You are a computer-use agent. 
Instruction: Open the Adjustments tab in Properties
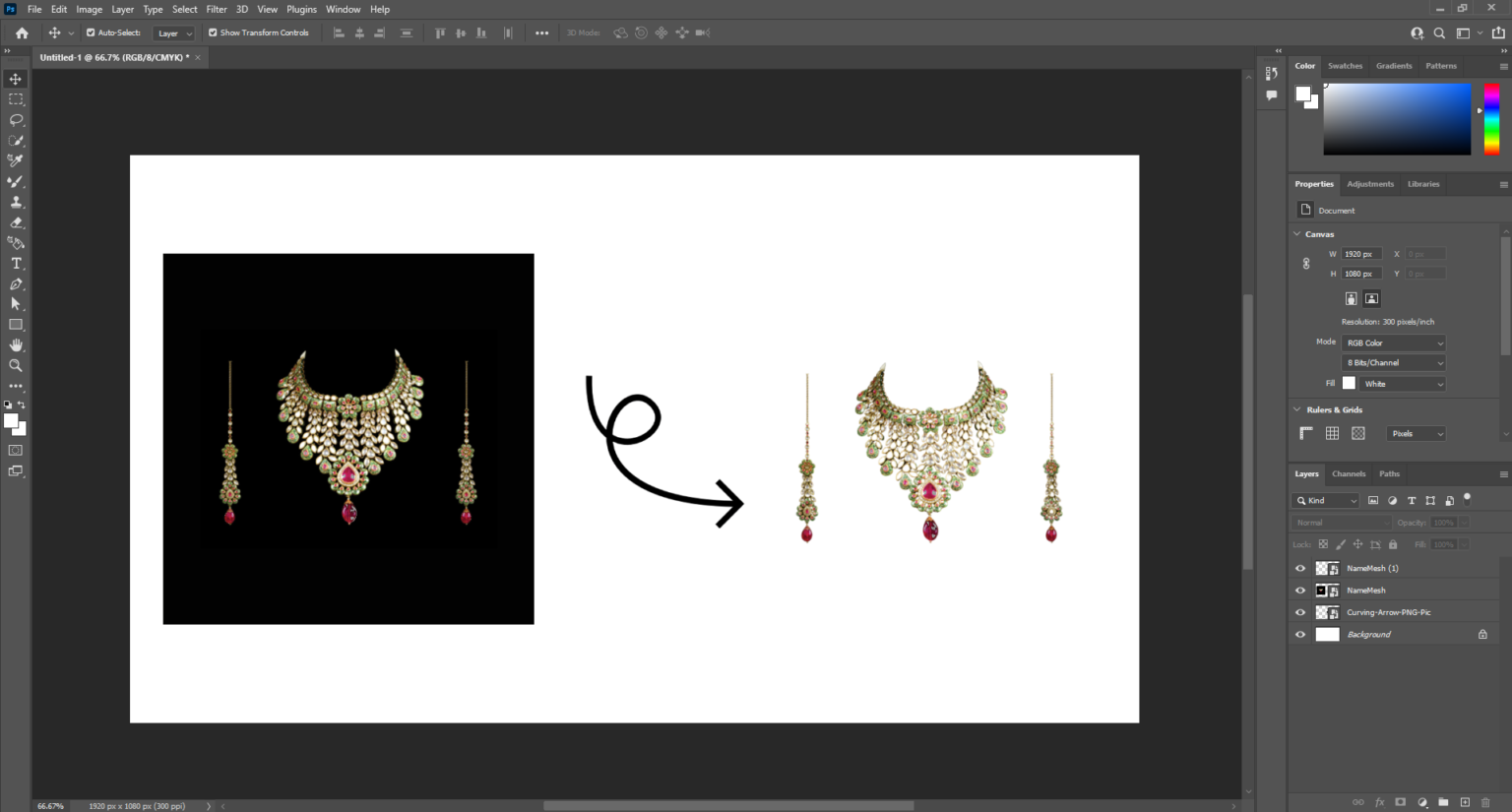[x=1370, y=184]
